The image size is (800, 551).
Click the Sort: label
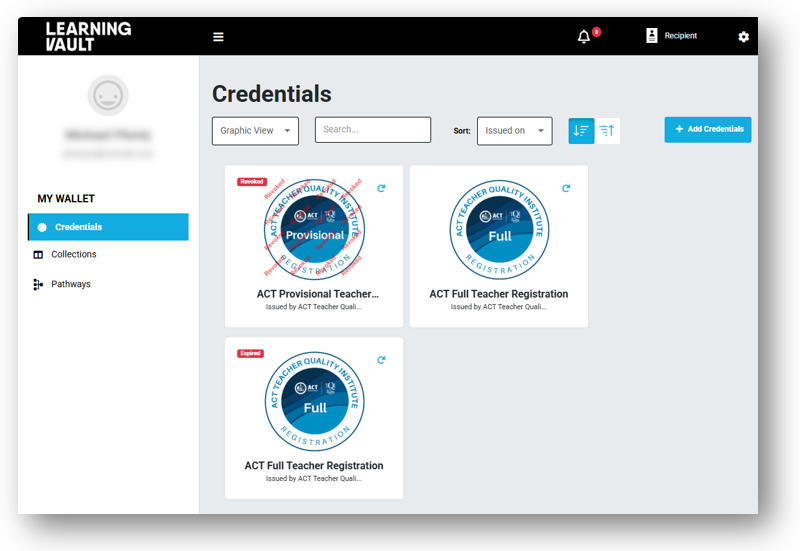coord(462,131)
